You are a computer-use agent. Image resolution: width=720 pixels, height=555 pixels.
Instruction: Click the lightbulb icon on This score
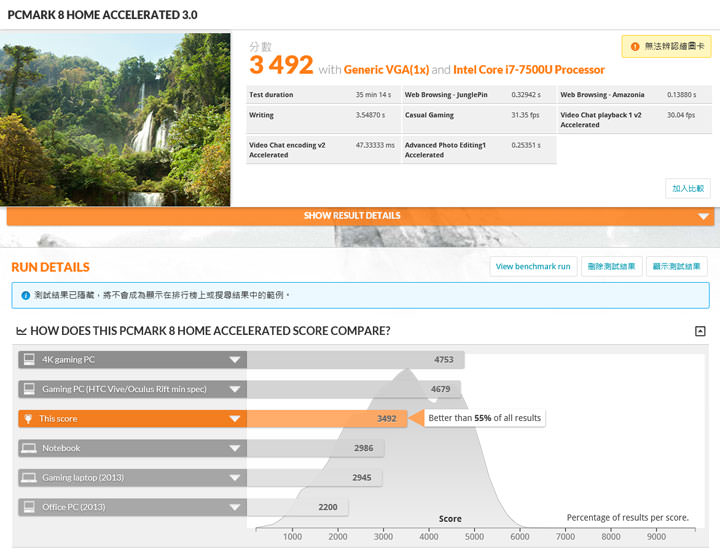[x=29, y=419]
